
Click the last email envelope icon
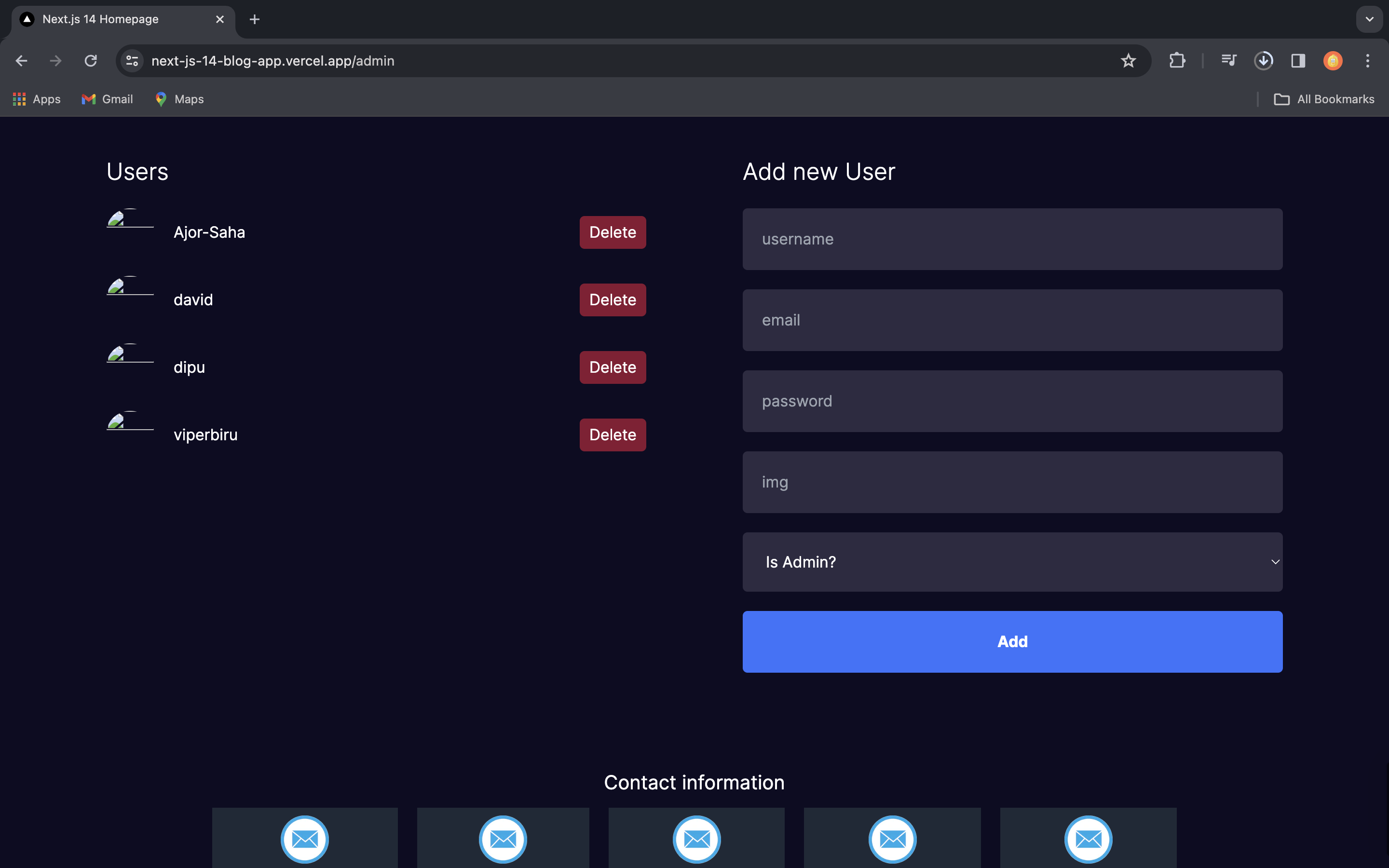(x=1088, y=839)
